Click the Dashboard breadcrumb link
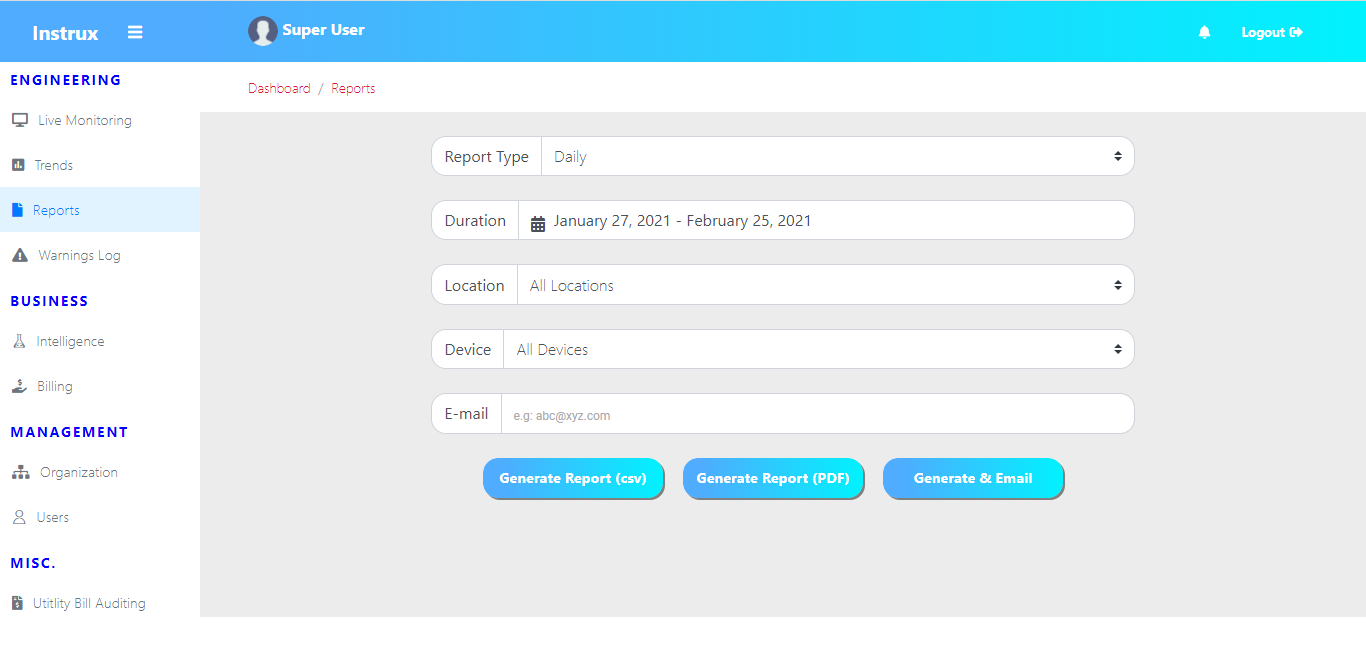 pos(279,88)
